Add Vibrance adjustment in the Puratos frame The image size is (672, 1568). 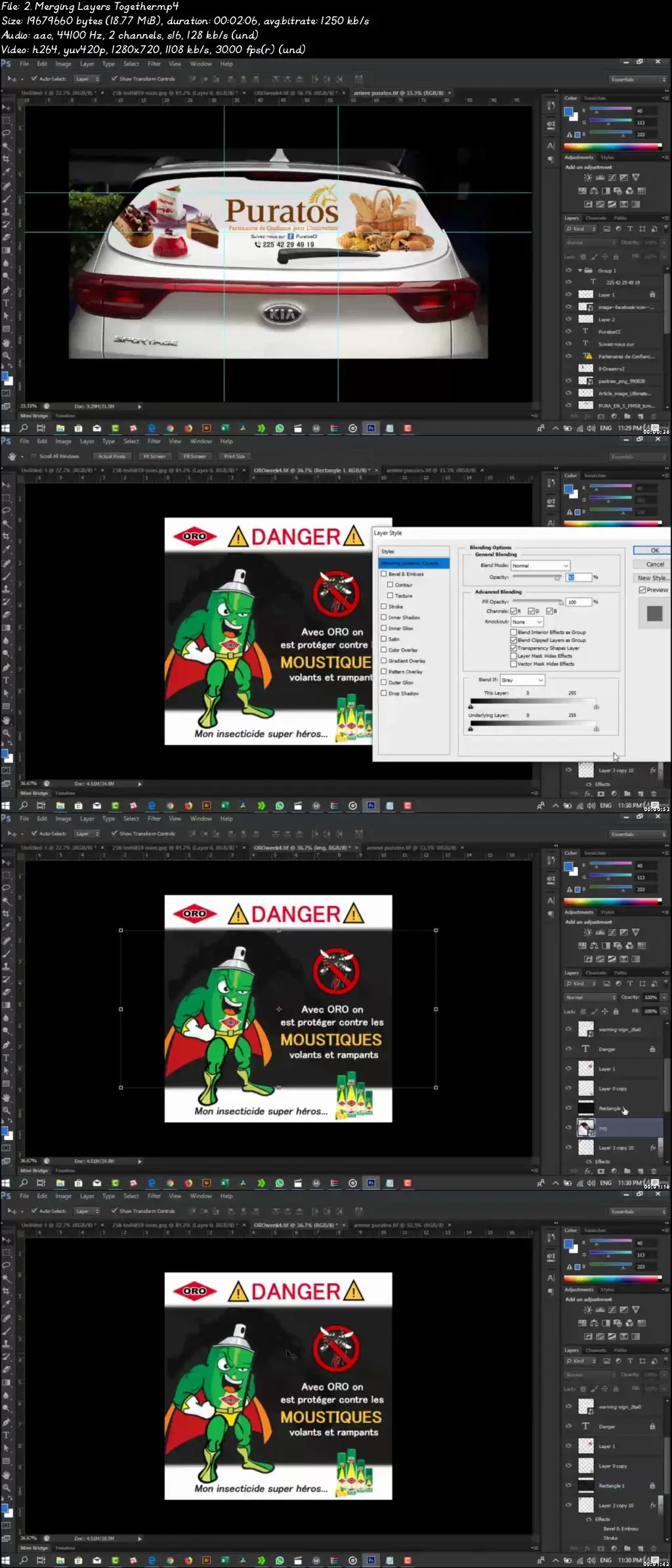pos(635,177)
